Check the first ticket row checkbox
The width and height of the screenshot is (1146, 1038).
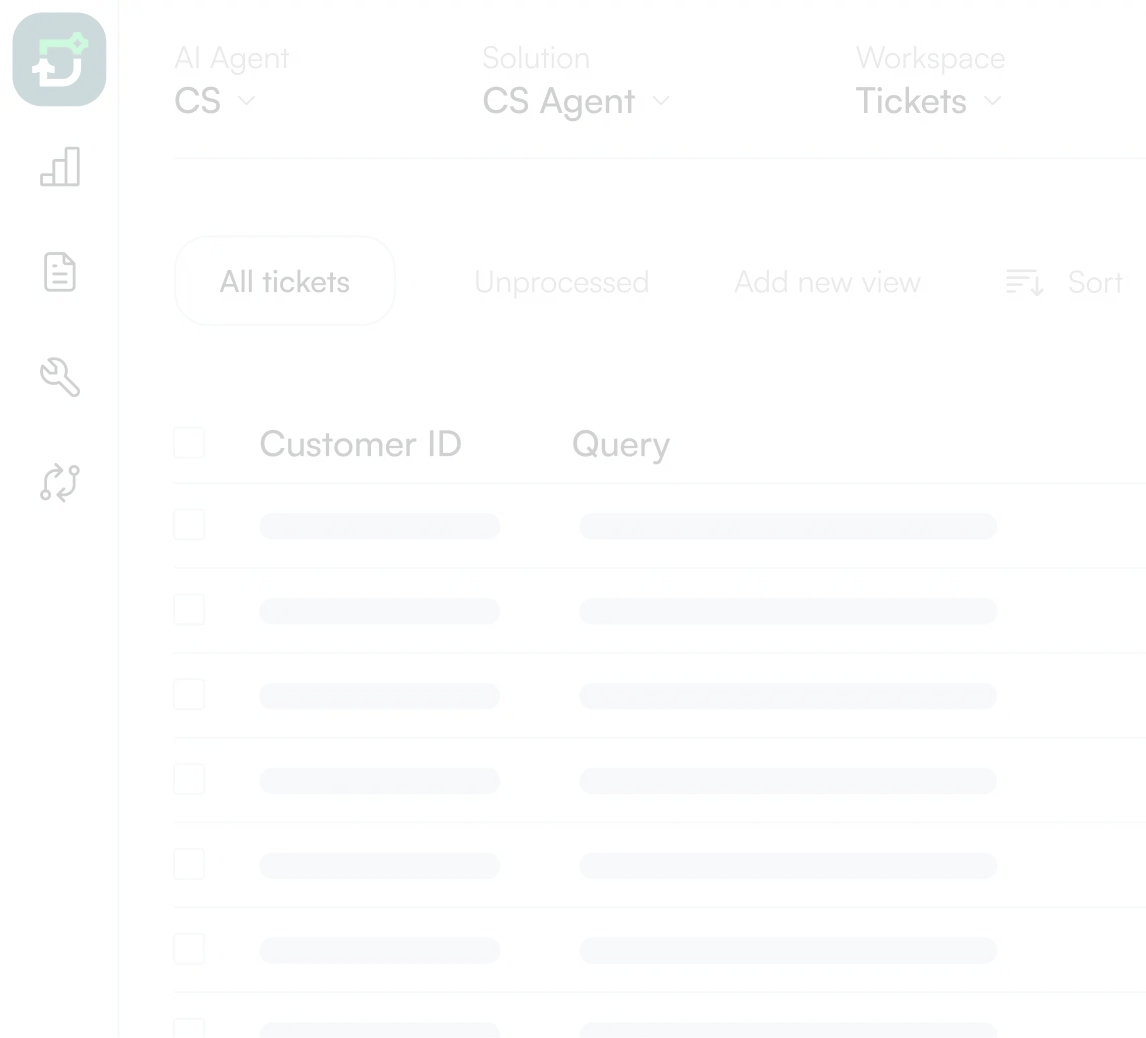(189, 525)
